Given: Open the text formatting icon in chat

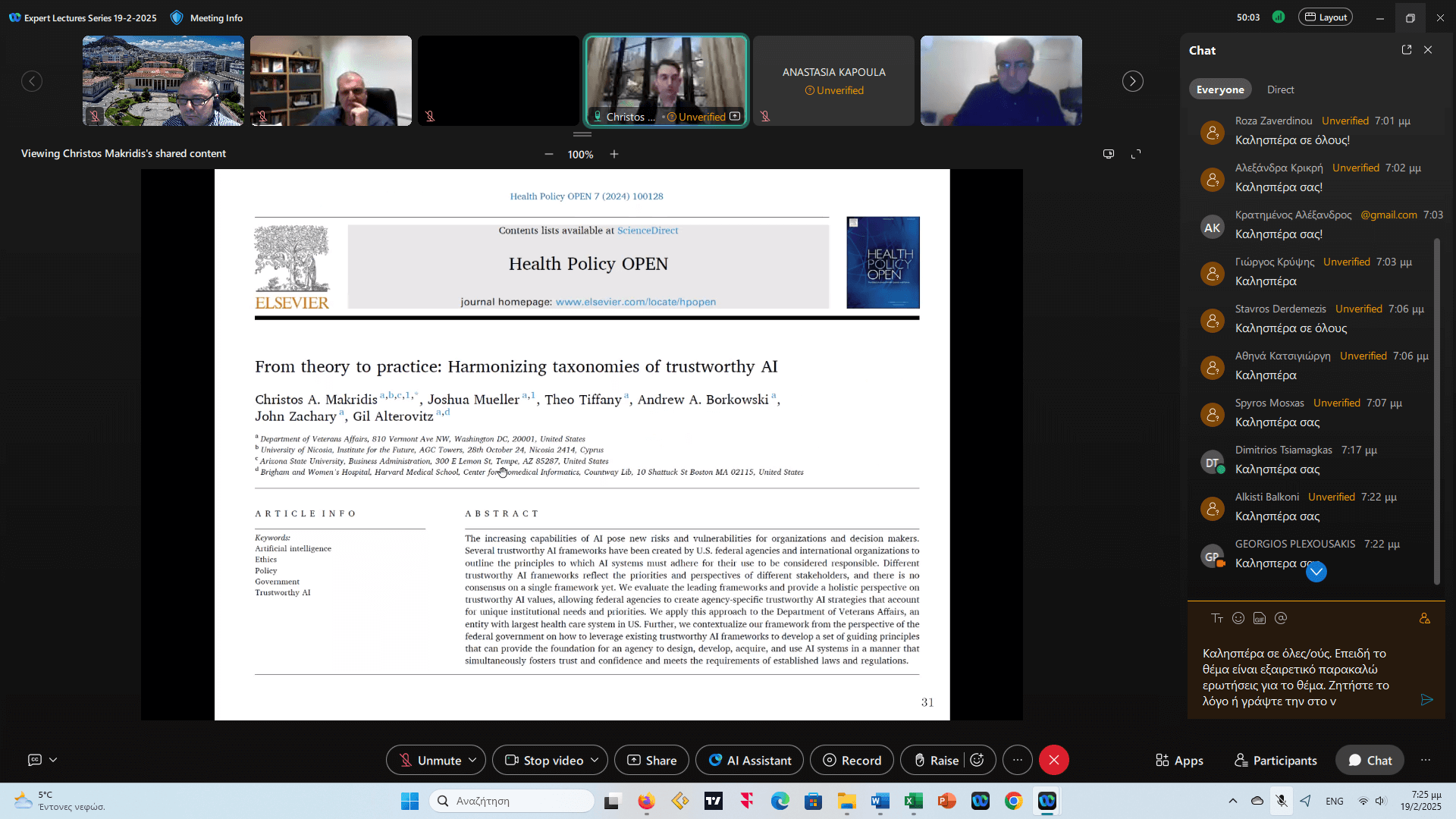Looking at the screenshot, I should coord(1217,618).
